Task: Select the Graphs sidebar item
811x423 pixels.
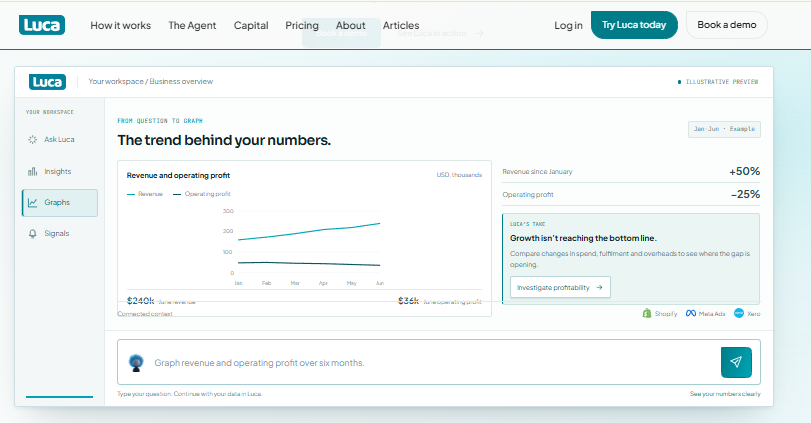Action: coord(59,203)
